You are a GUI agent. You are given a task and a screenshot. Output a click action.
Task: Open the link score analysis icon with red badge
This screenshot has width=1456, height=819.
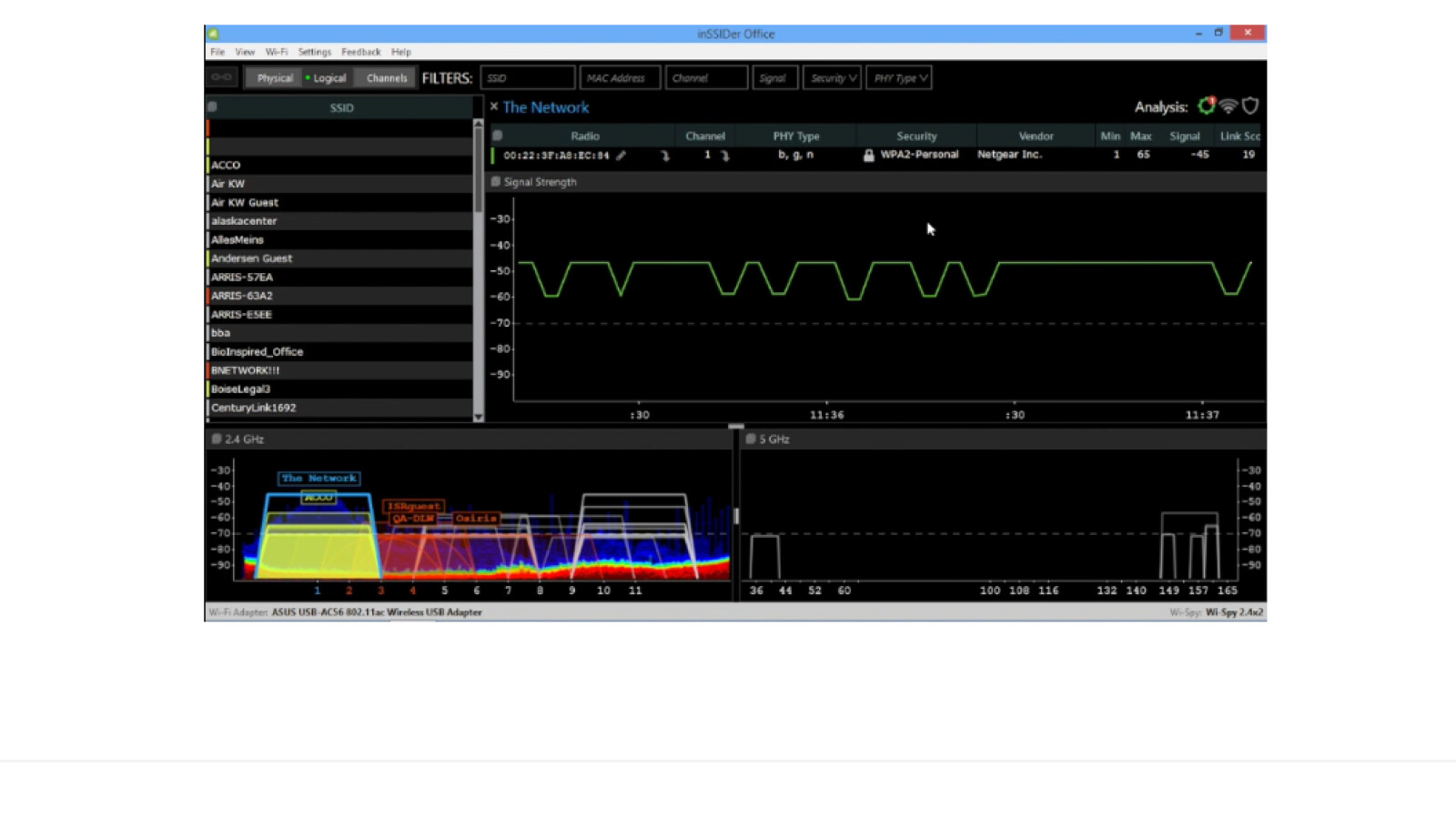click(1206, 106)
